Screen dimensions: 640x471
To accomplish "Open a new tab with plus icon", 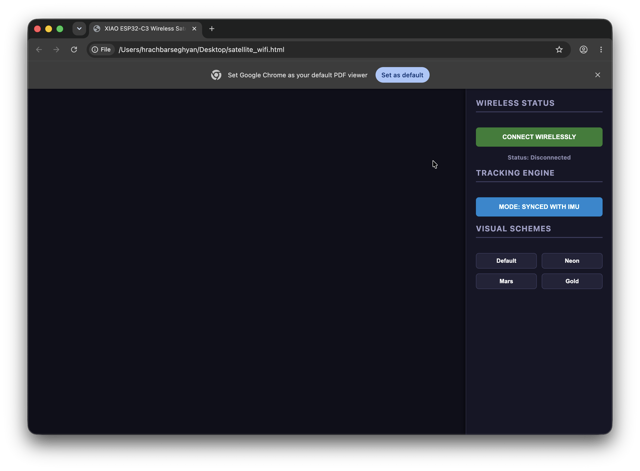I will coord(211,29).
